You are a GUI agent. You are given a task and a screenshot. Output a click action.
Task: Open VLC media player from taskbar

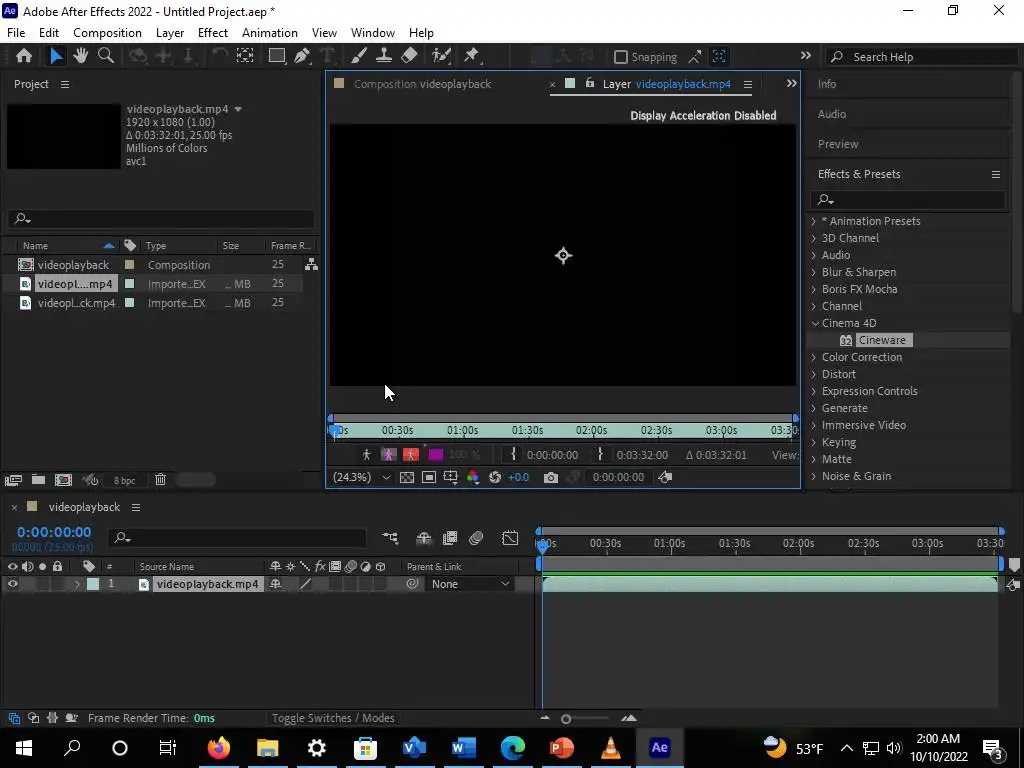tap(611, 748)
